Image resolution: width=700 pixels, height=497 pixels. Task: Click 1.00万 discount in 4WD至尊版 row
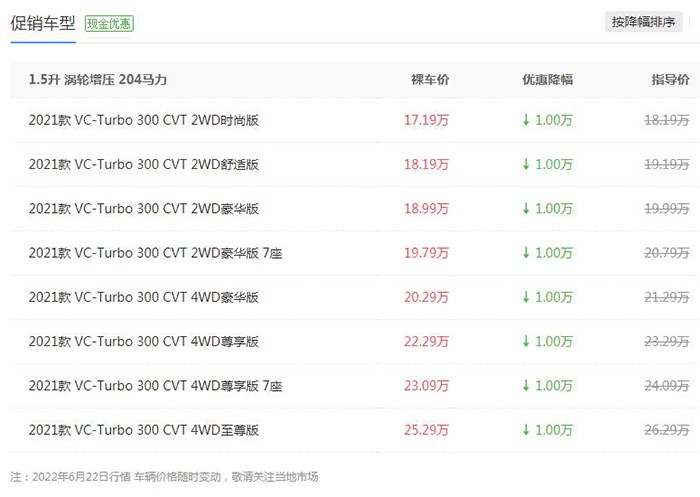[548, 430]
